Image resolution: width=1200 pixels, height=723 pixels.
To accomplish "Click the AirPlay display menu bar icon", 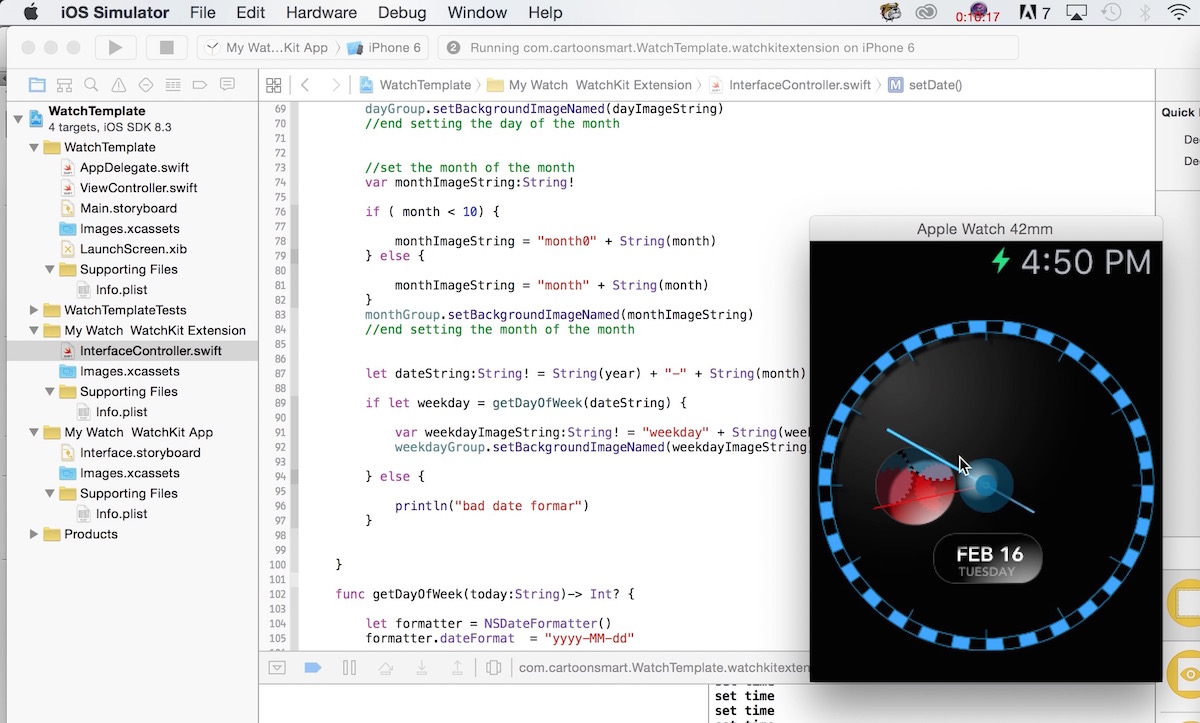I will point(1076,12).
